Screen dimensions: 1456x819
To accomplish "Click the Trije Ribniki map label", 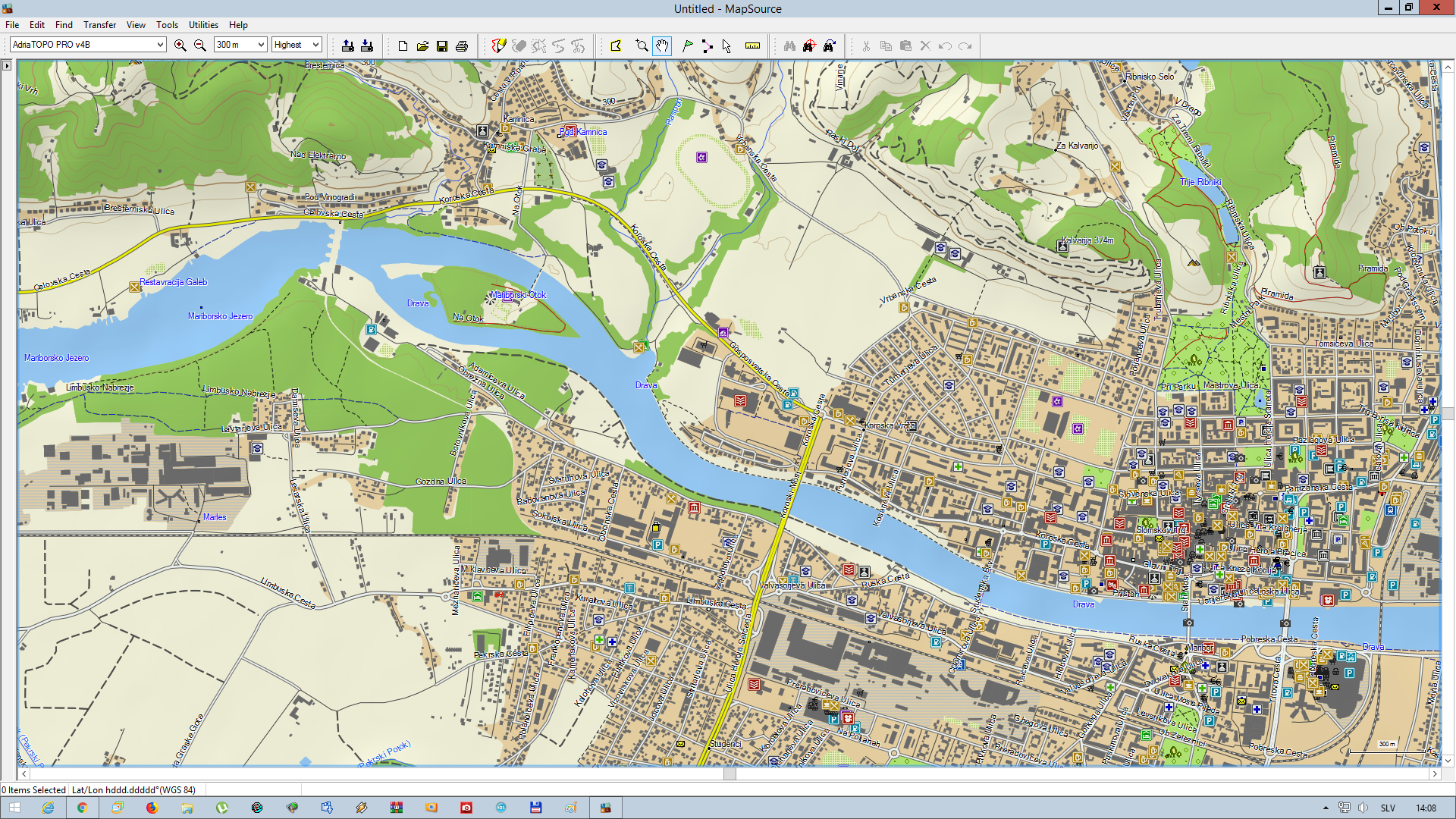I will tap(1200, 182).
